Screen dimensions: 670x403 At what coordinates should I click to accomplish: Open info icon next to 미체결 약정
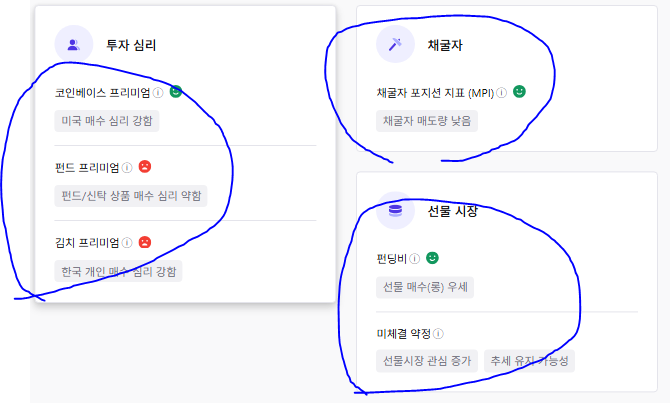[x=438, y=334]
